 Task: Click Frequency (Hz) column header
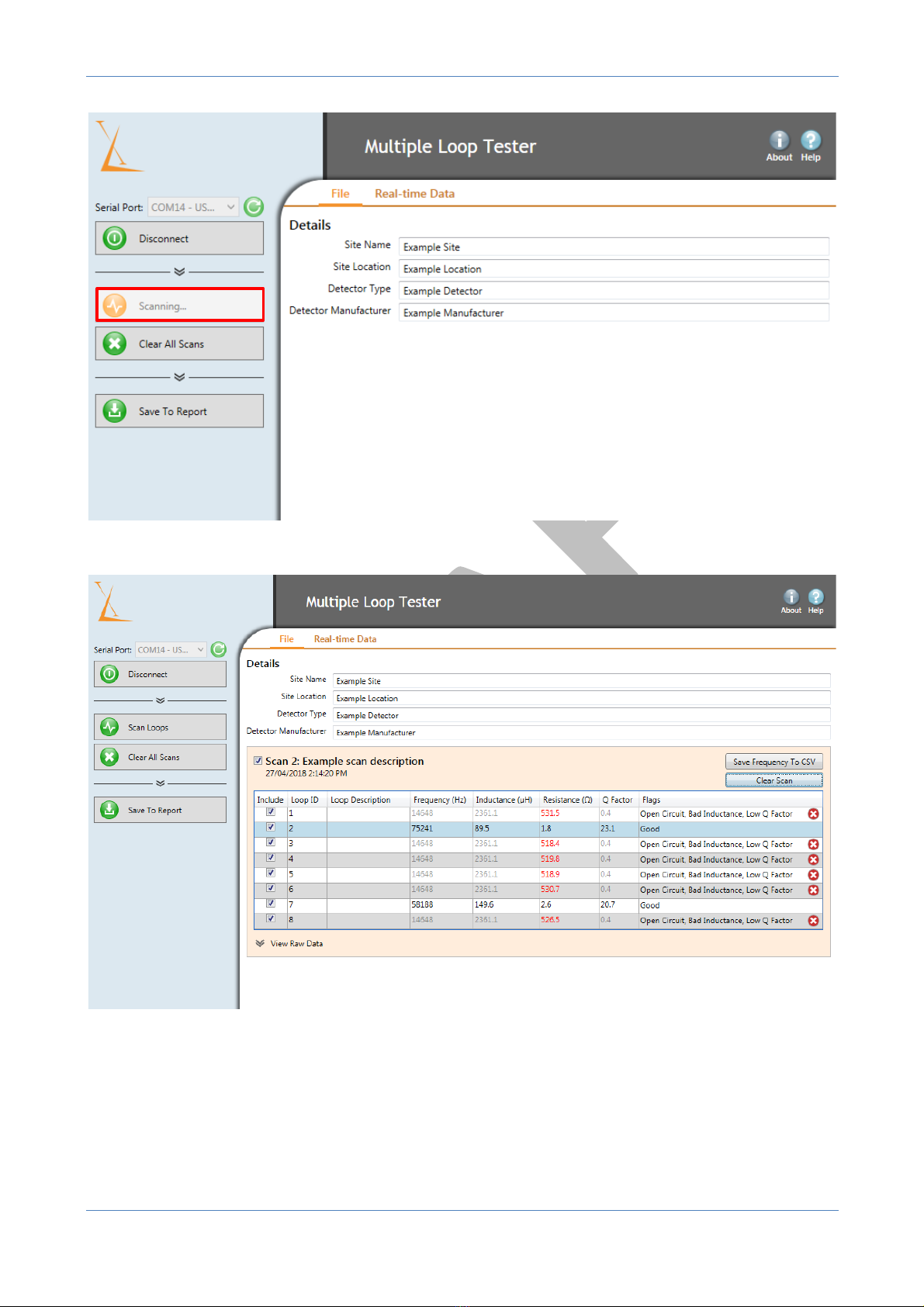tap(440, 800)
